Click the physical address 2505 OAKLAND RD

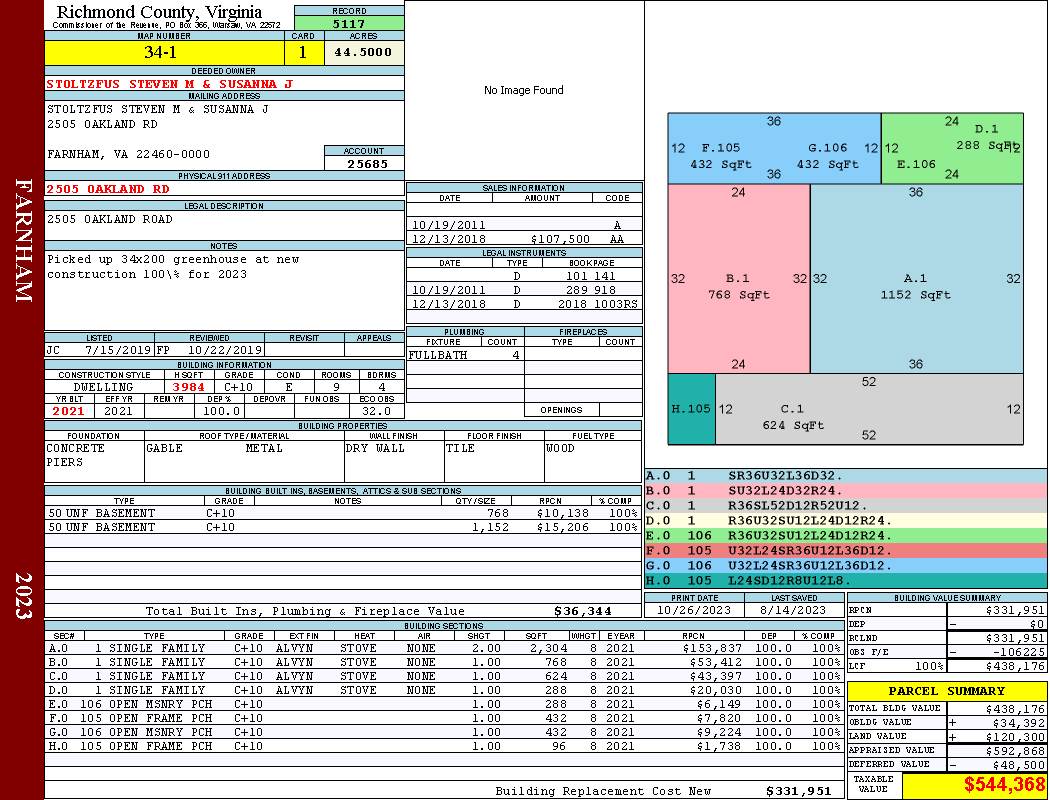(108, 189)
